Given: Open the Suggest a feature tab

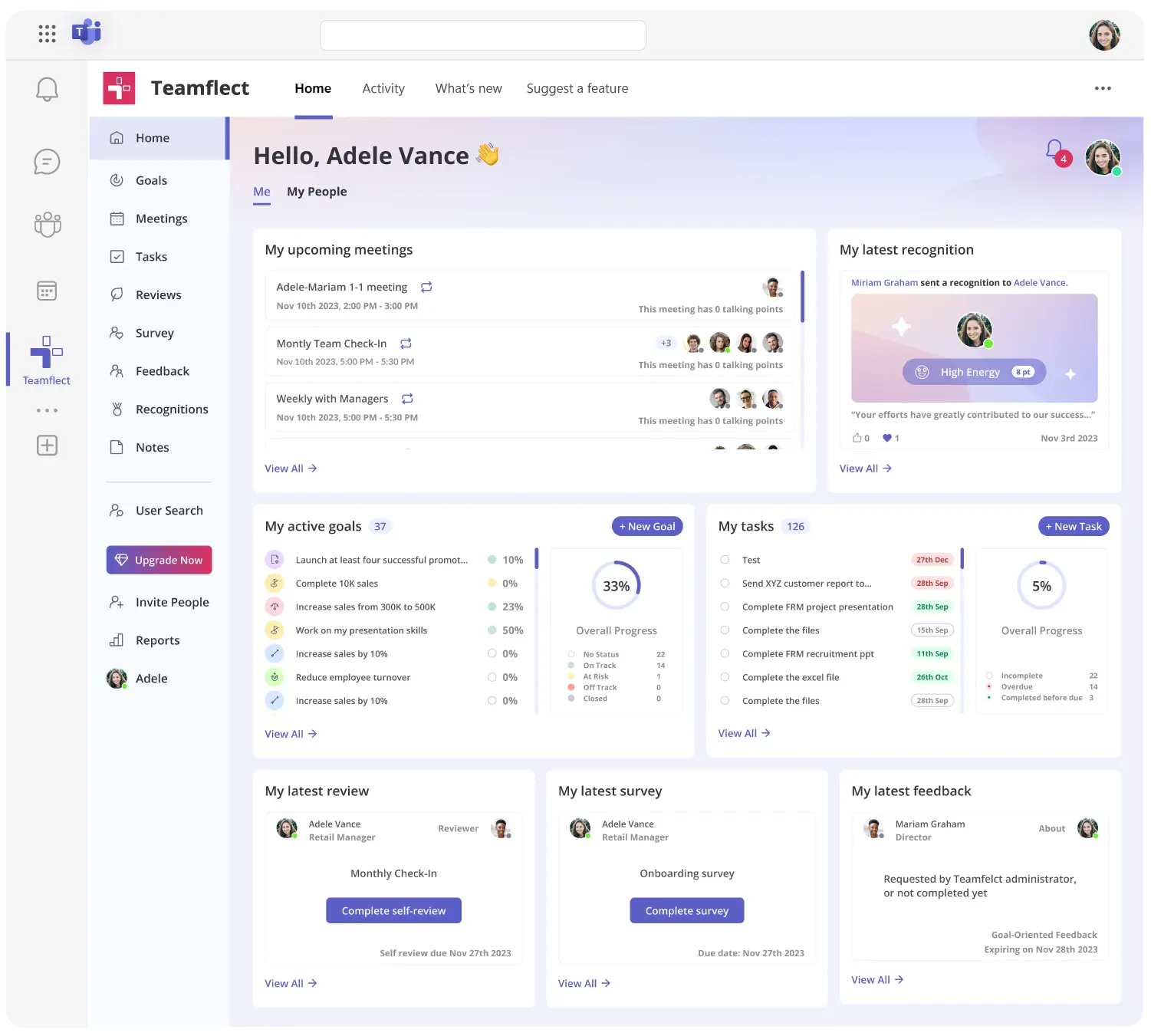Looking at the screenshot, I should [x=577, y=88].
